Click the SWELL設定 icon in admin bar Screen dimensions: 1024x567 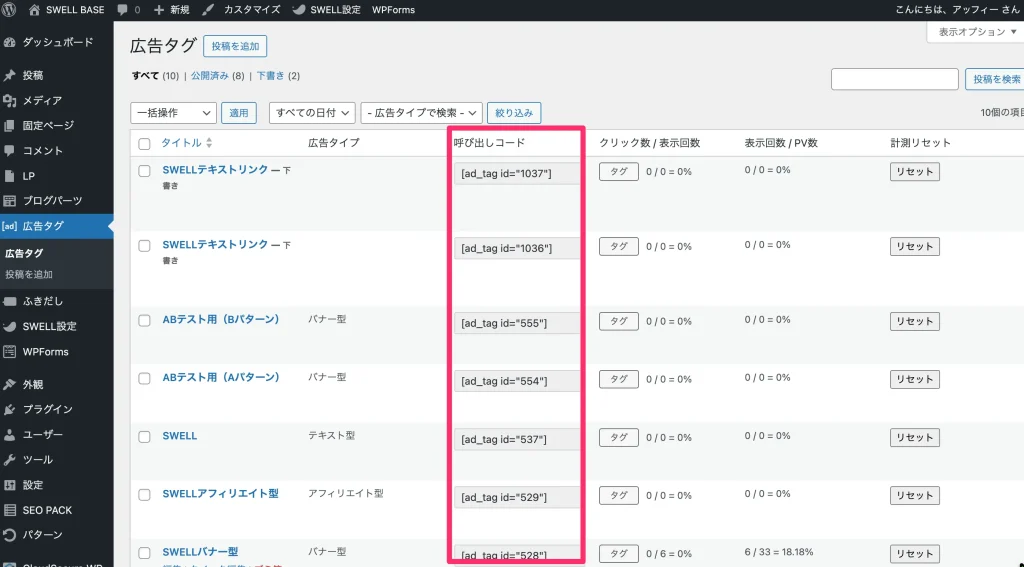[298, 10]
